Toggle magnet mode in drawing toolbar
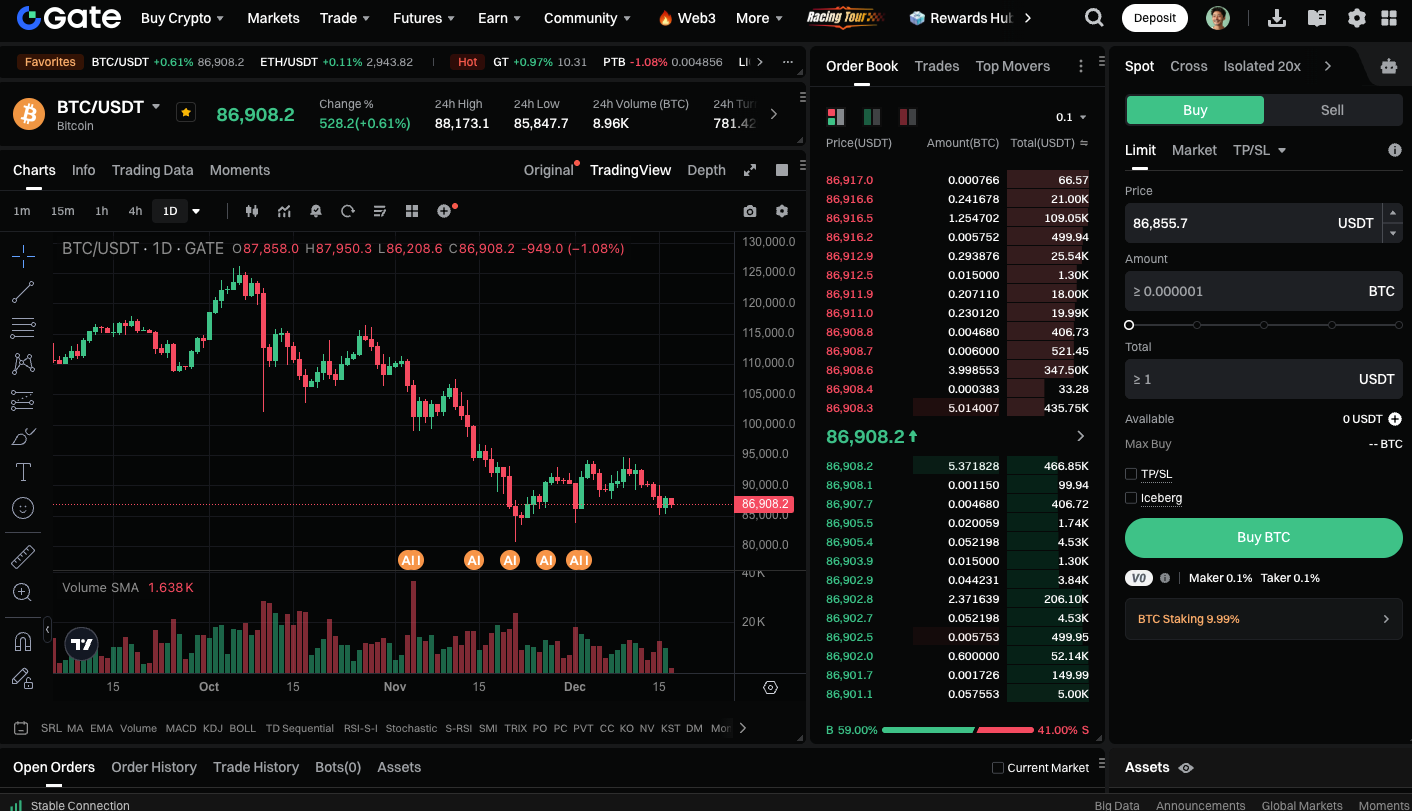 (x=23, y=641)
